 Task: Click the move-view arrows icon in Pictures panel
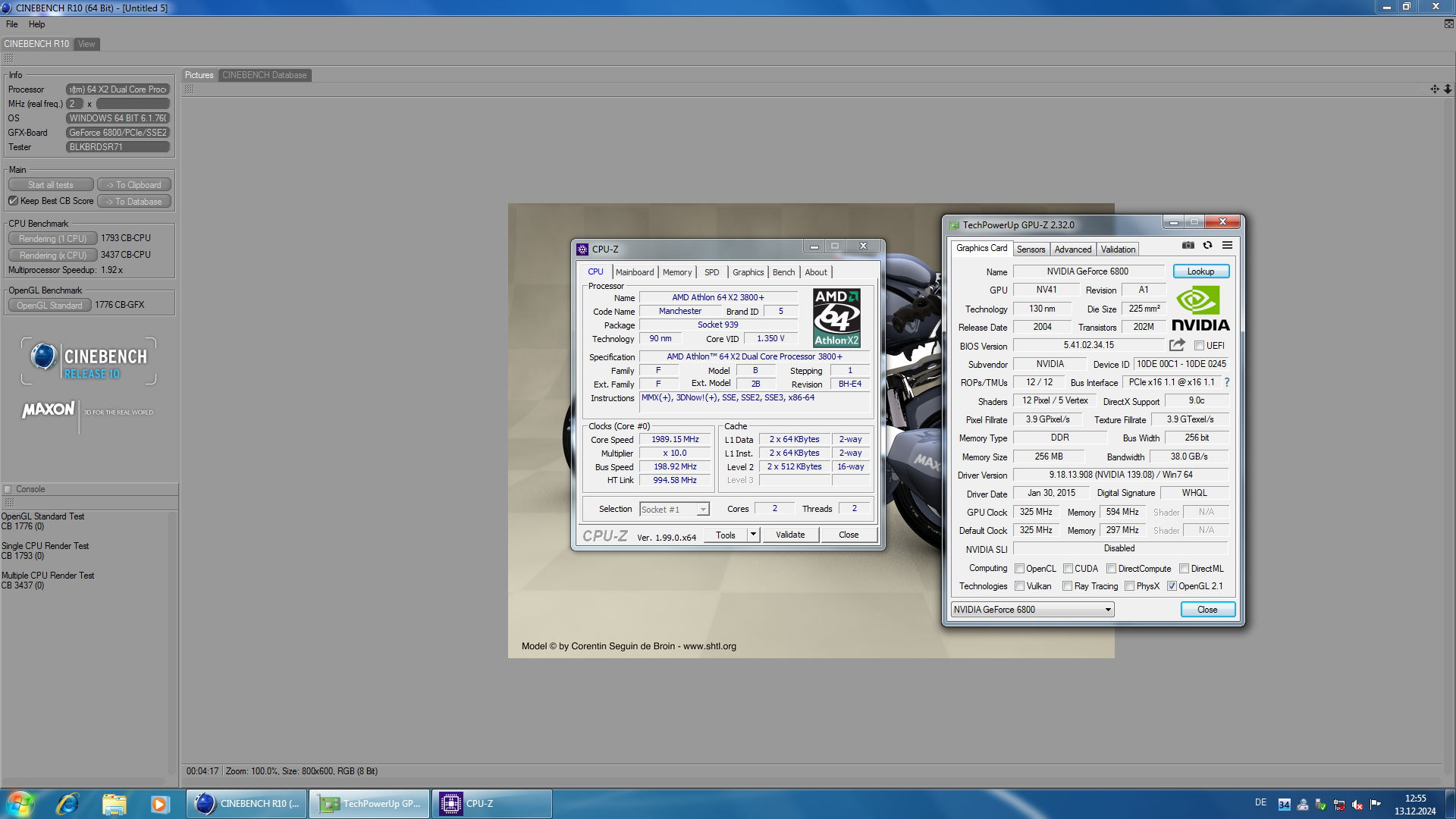[1434, 89]
